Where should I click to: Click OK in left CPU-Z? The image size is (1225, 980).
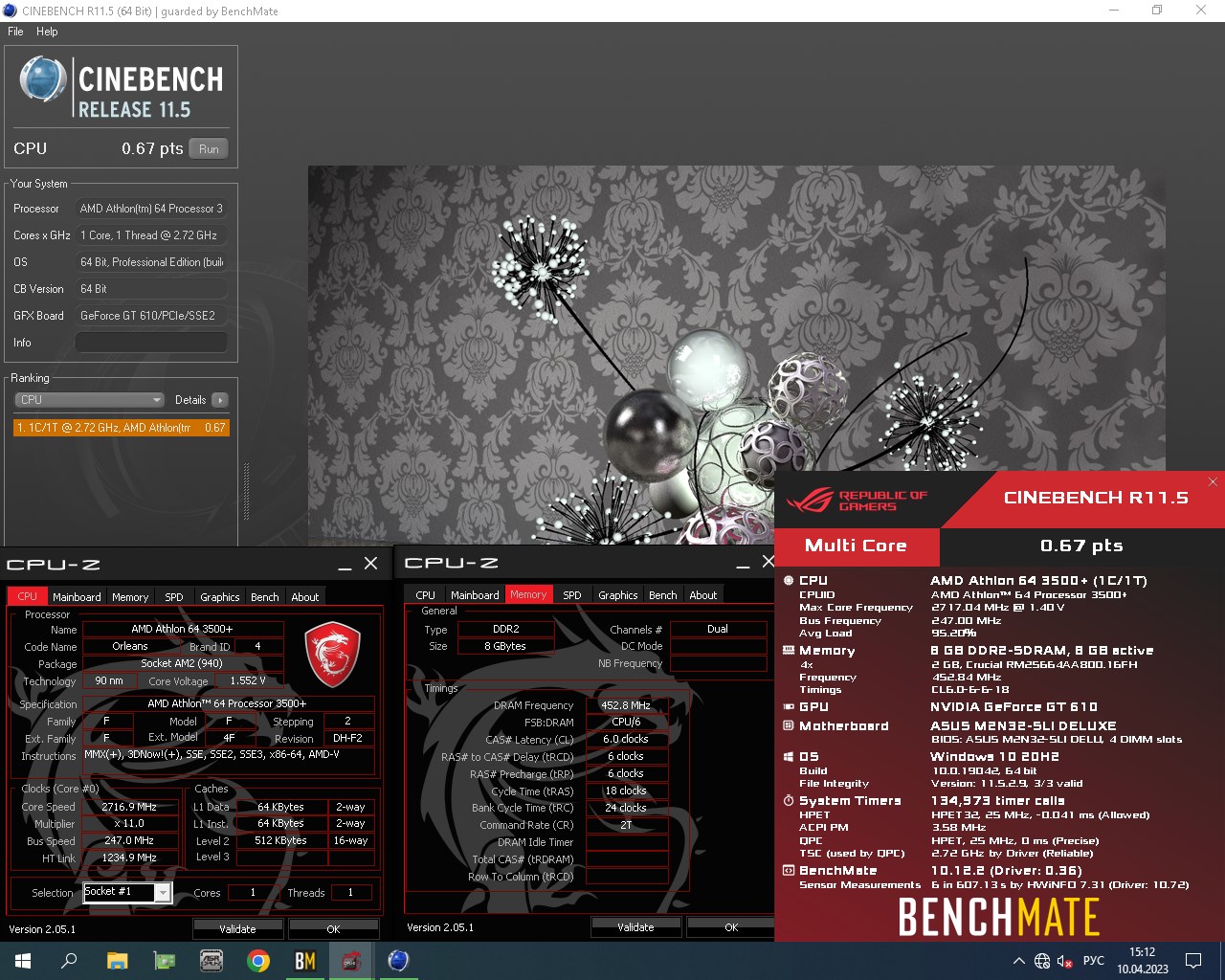pyautogui.click(x=333, y=928)
